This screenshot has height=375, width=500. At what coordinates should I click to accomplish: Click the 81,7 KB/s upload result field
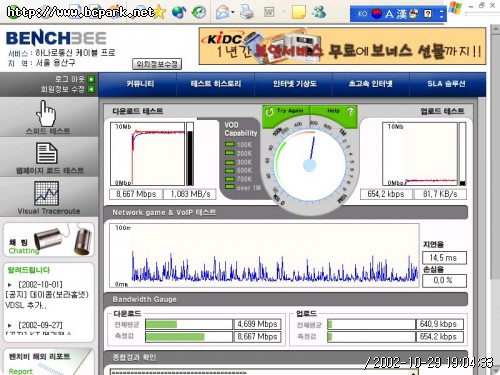click(x=440, y=194)
